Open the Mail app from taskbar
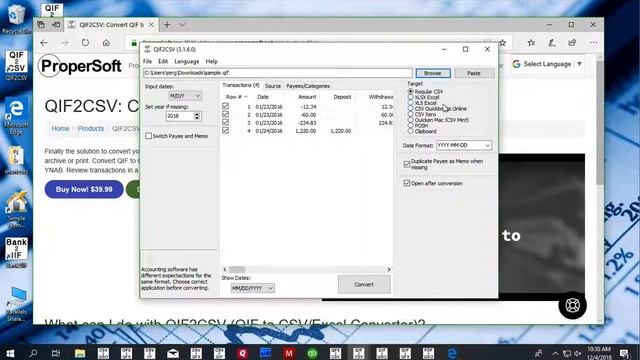The width and height of the screenshot is (640, 360). (173, 353)
